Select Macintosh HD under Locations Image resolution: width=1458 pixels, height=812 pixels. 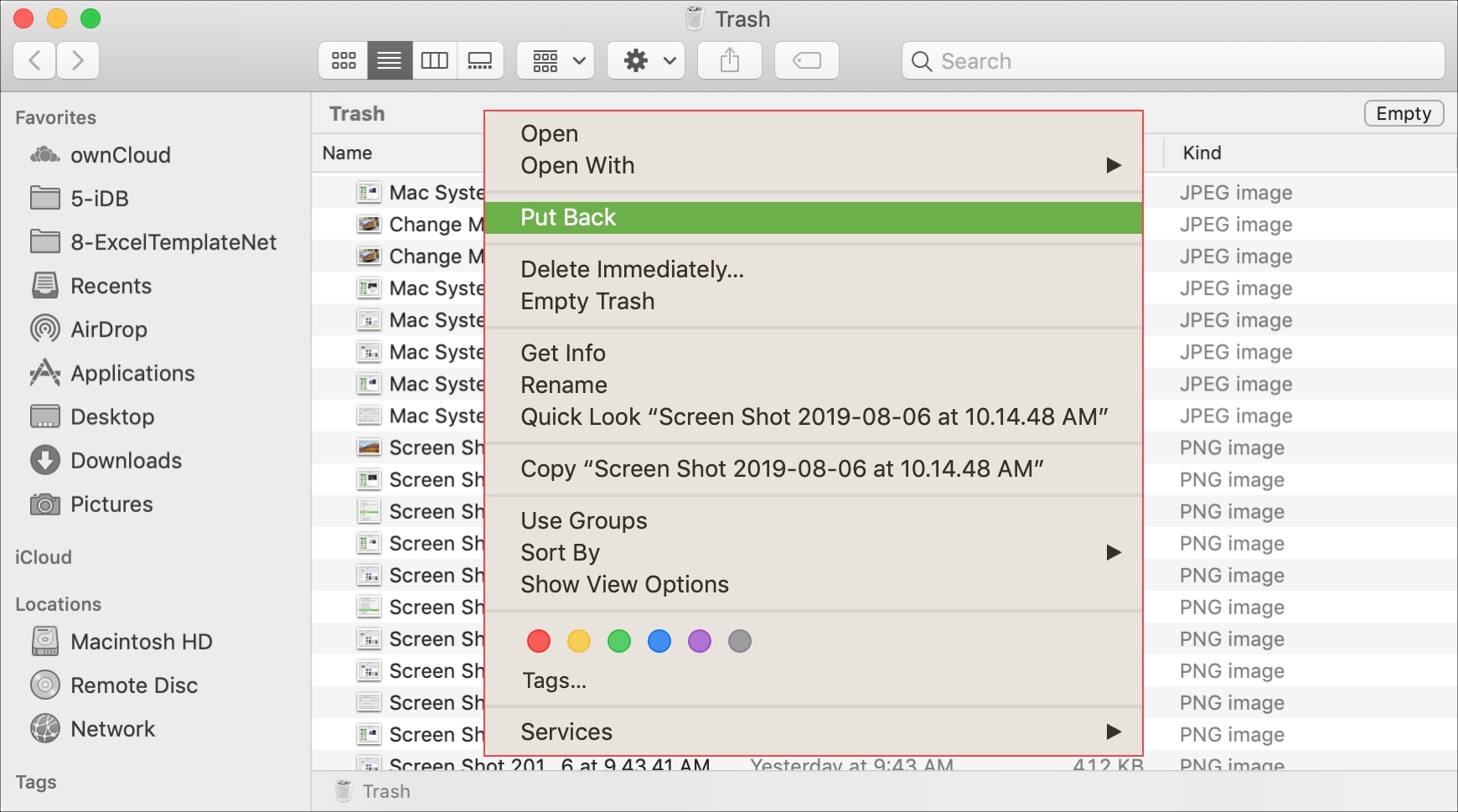click(x=142, y=641)
